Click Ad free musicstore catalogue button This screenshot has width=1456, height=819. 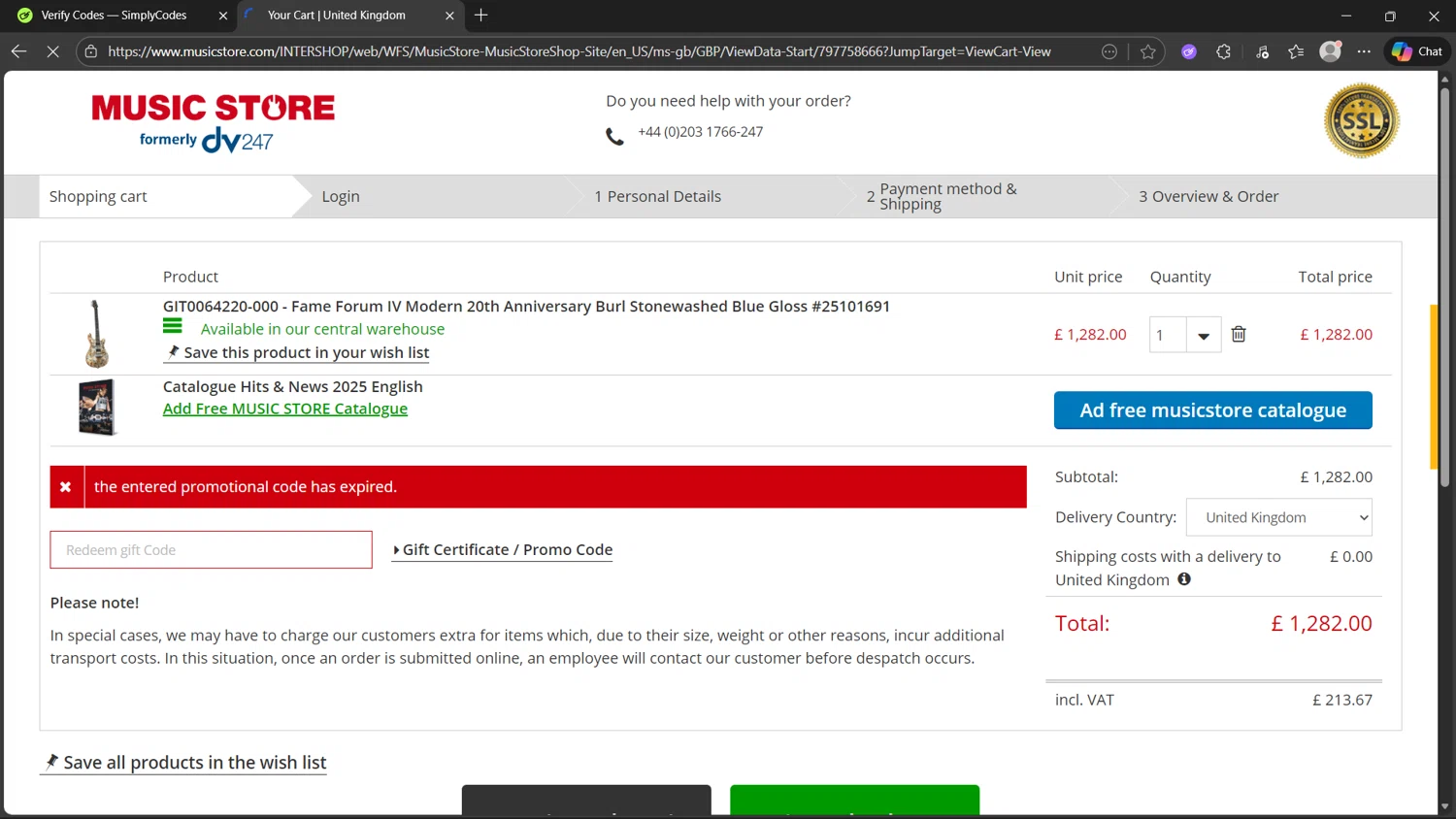point(1213,410)
